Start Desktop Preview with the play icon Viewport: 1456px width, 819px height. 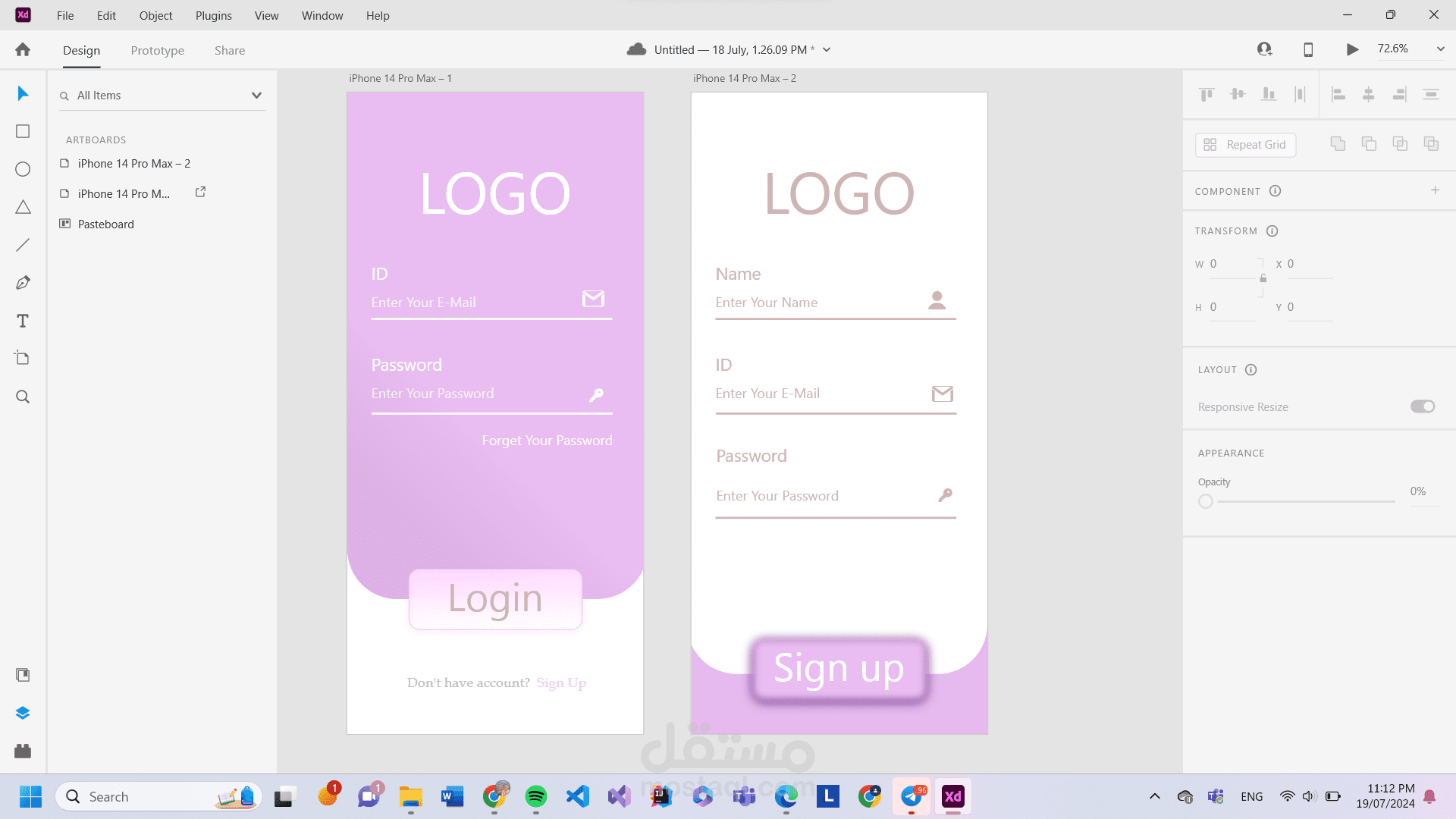pos(1351,49)
